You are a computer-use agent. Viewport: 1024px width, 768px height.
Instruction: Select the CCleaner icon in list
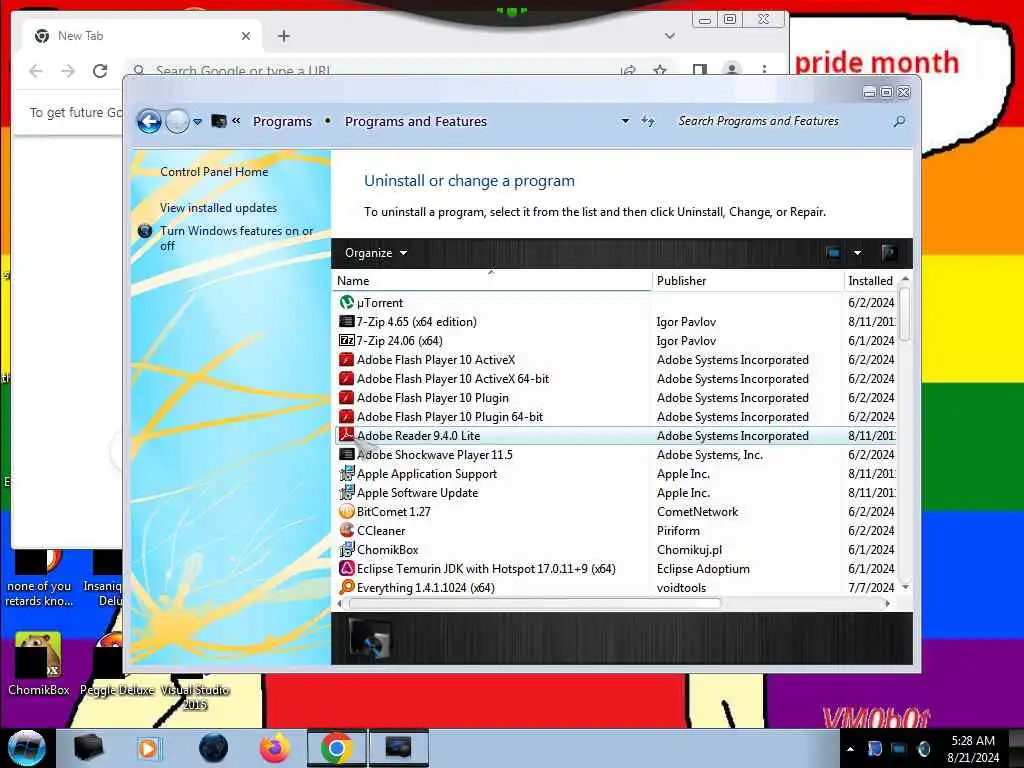[x=346, y=530]
